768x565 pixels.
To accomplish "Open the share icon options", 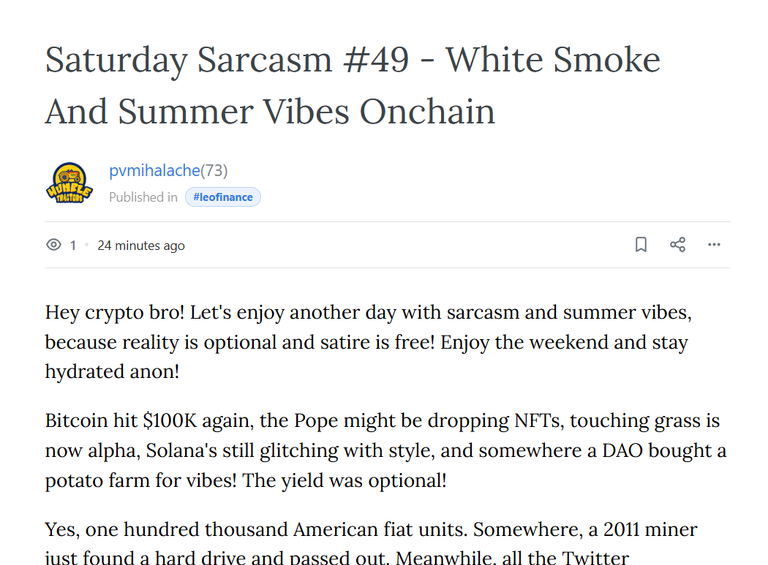I will click(x=677, y=244).
